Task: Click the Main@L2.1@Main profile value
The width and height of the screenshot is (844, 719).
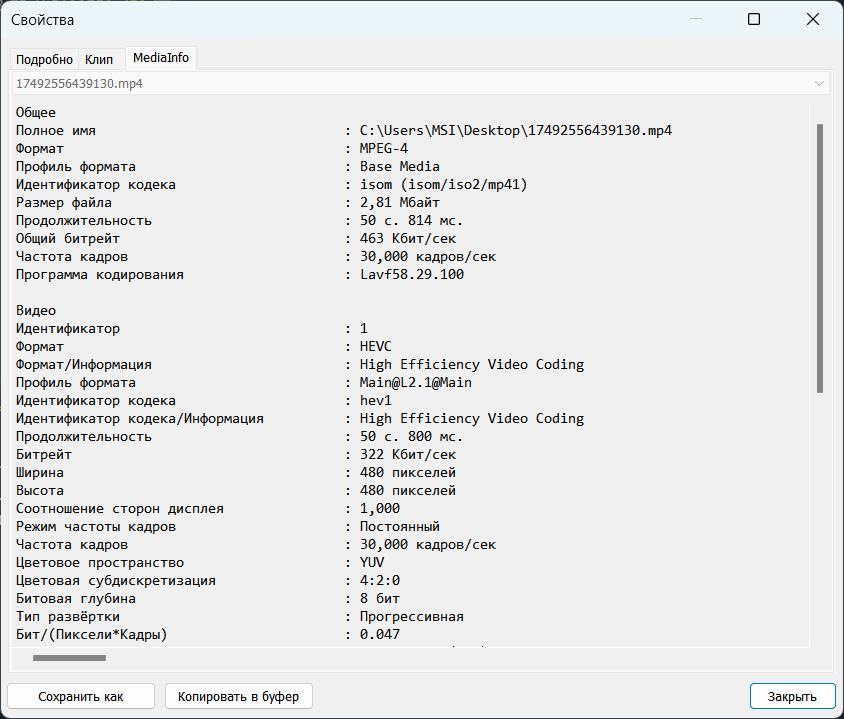Action: point(416,383)
